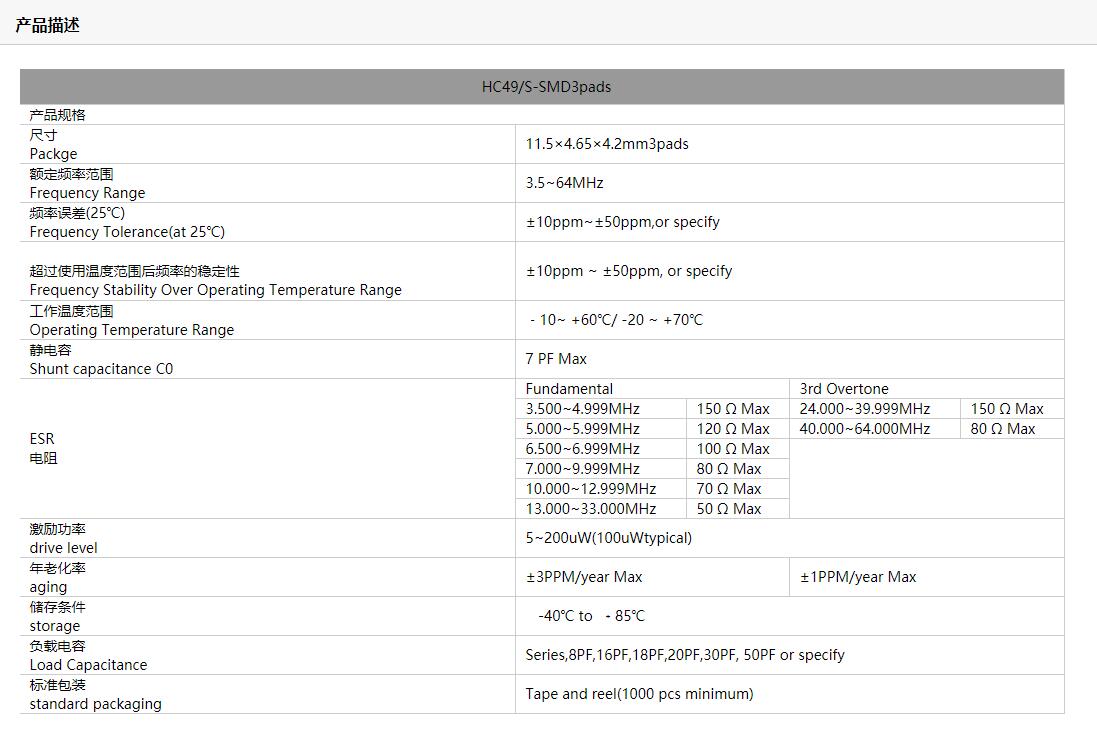The width and height of the screenshot is (1097, 730).
Task: Click the Tape and reel packaging value
Action: point(639,694)
